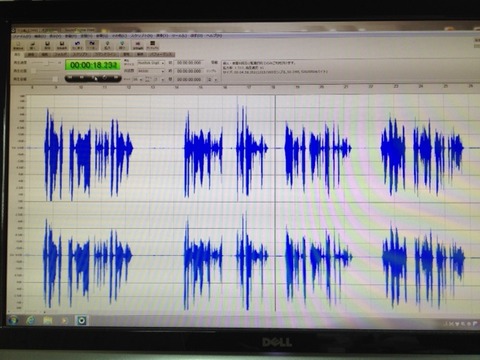The width and height of the screenshot is (480, 360).
Task: Switch to the コマンドライン tab
Action: [x=105, y=55]
